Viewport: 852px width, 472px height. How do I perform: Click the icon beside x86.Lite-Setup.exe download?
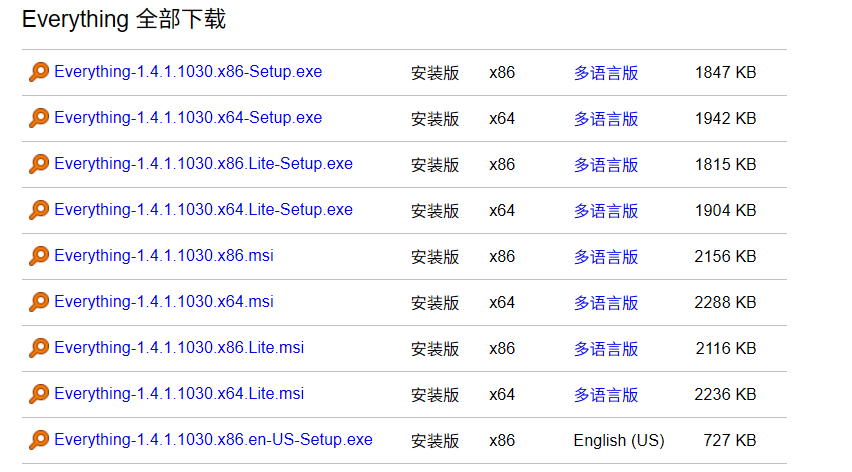(39, 164)
